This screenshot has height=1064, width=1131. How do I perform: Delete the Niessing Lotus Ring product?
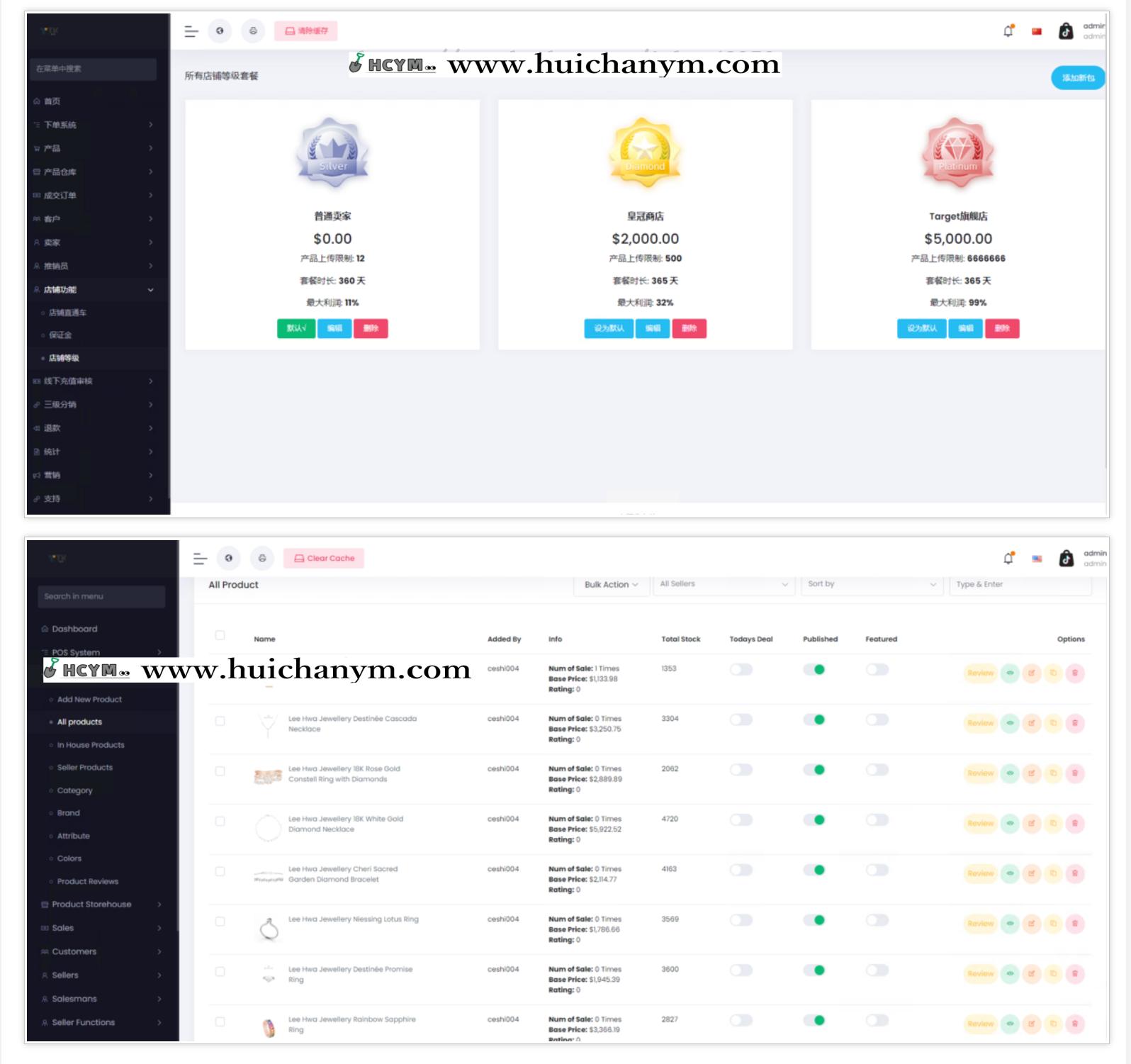pyautogui.click(x=1075, y=924)
